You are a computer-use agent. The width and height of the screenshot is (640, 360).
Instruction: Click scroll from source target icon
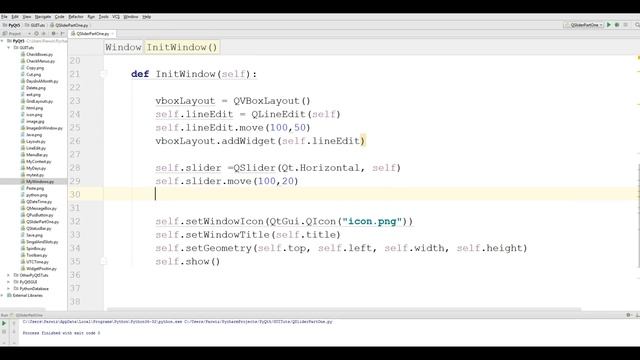[x=36, y=33]
